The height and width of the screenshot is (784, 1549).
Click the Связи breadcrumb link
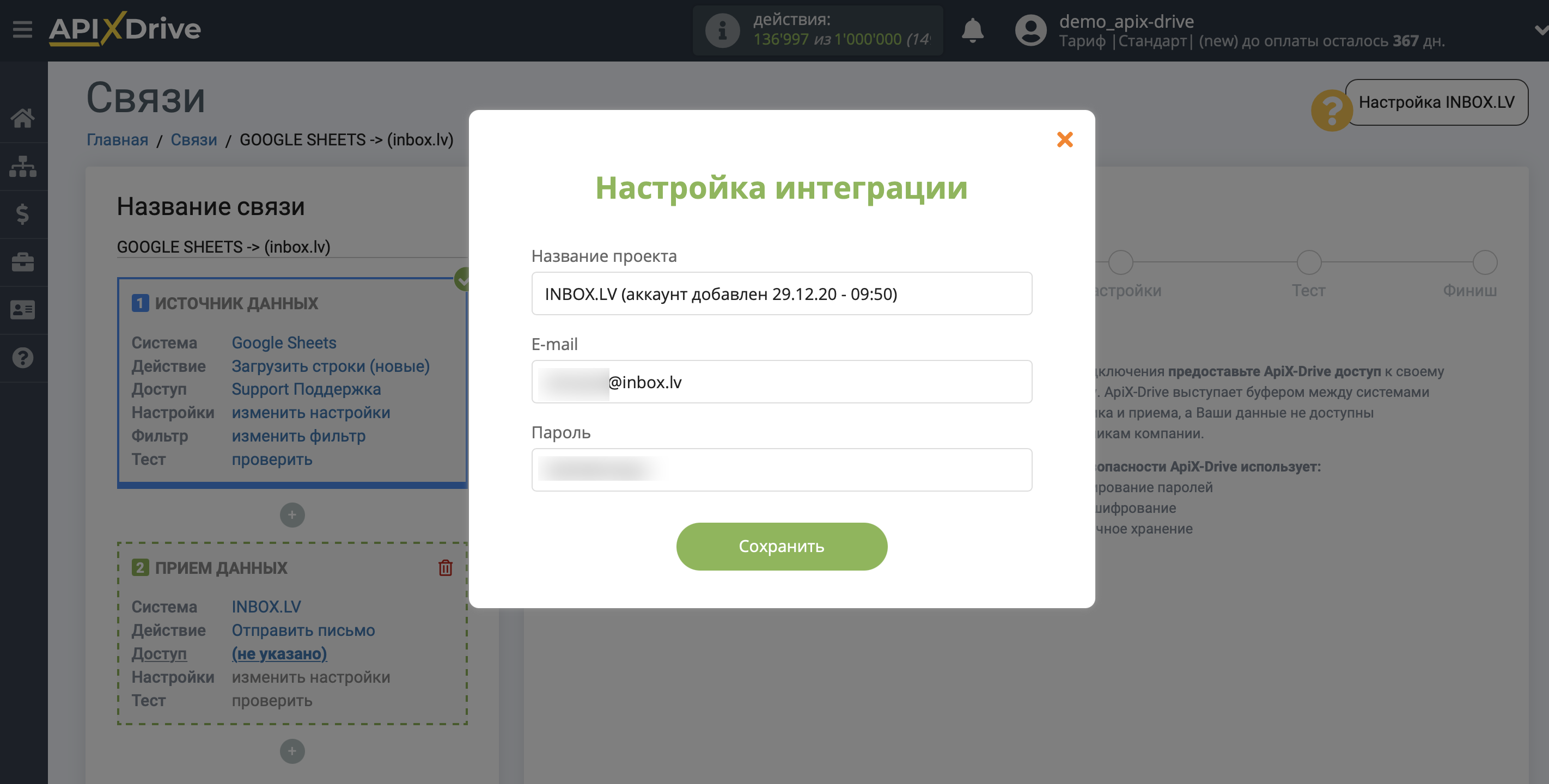click(x=194, y=139)
